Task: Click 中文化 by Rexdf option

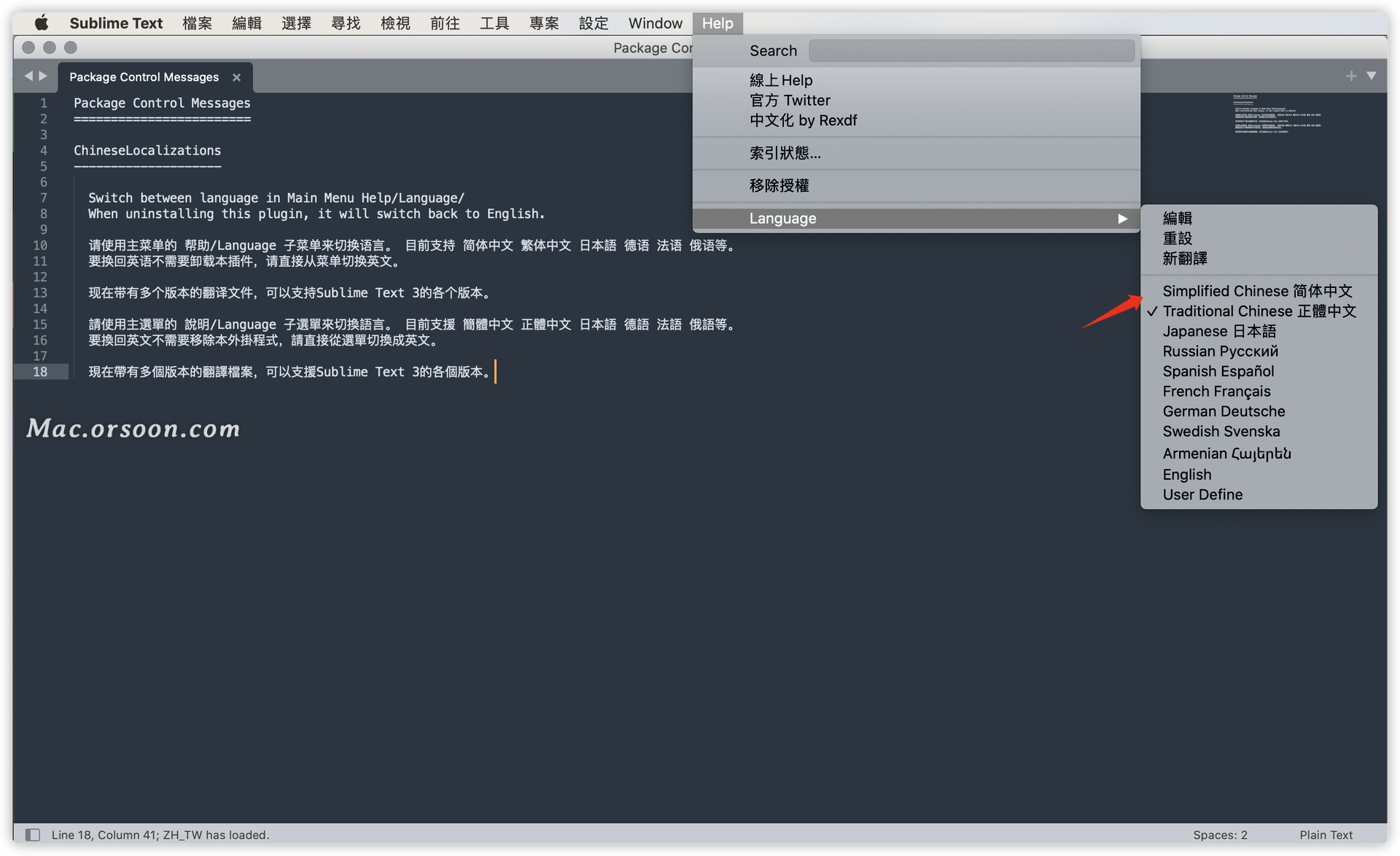Action: point(806,120)
